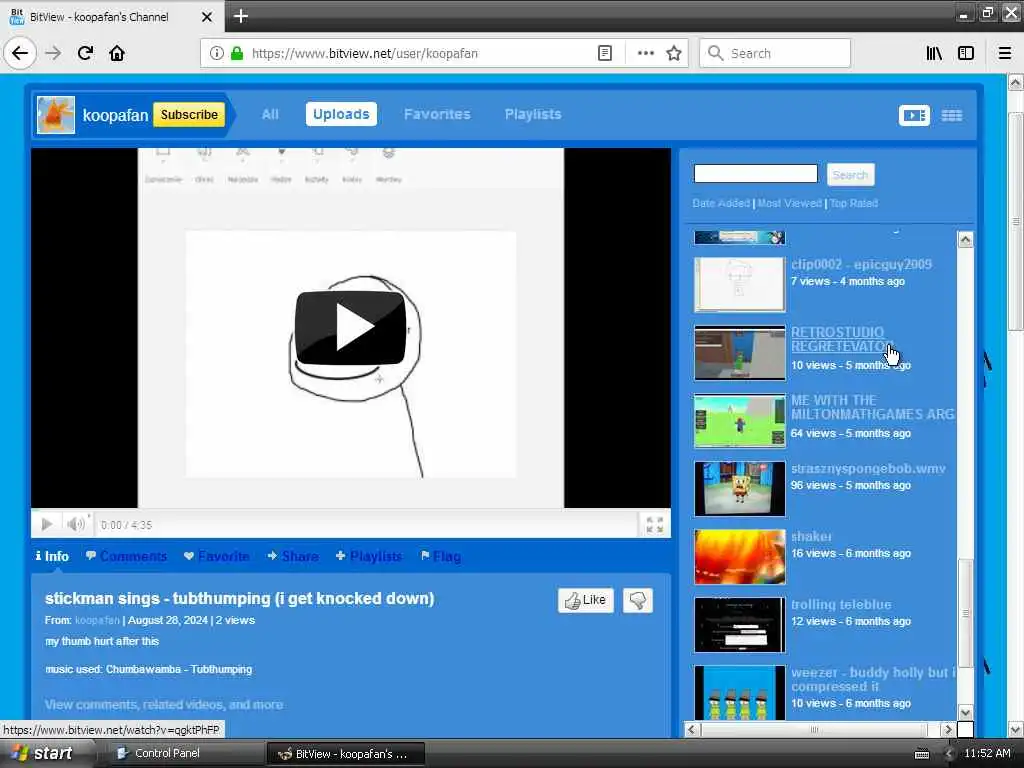Open the Favorites channel tab
The height and width of the screenshot is (768, 1024).
(437, 114)
